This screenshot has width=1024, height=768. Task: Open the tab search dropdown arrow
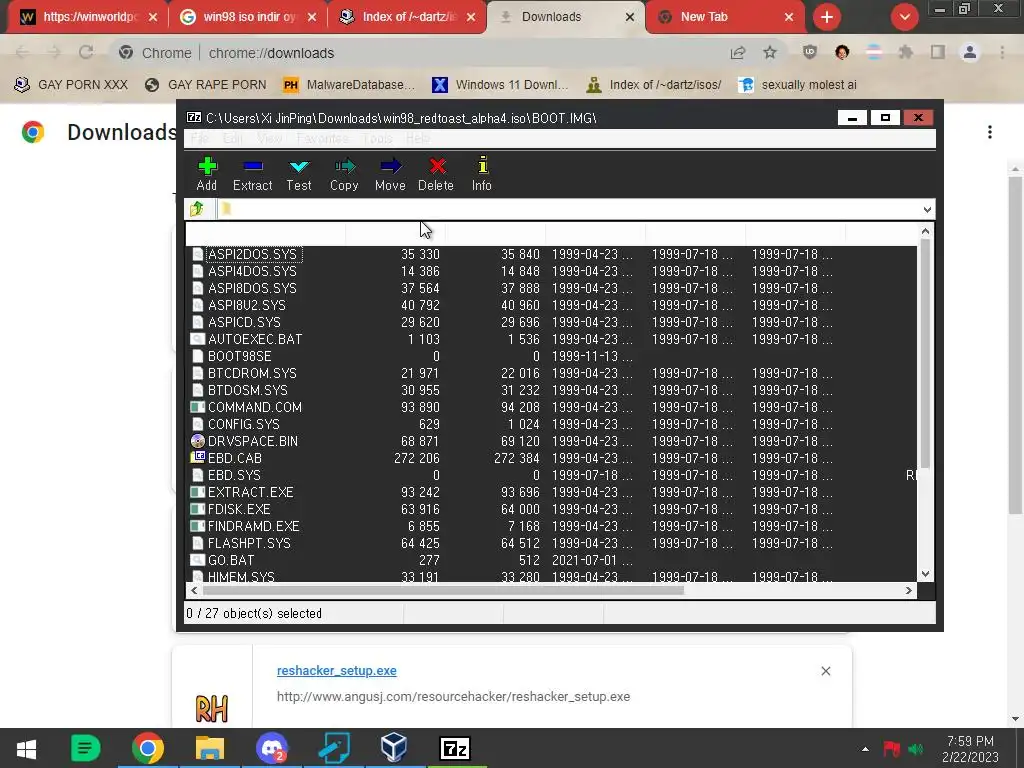904,17
